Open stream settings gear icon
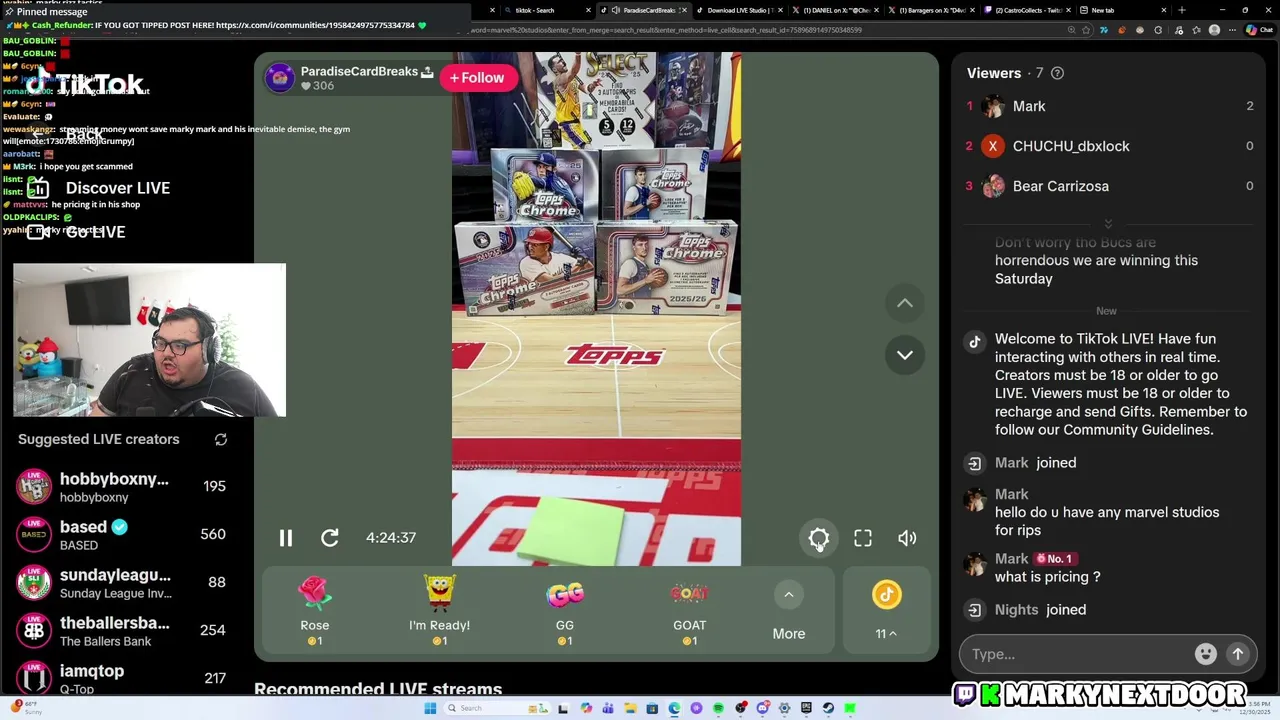Image resolution: width=1280 pixels, height=720 pixels. point(819,538)
